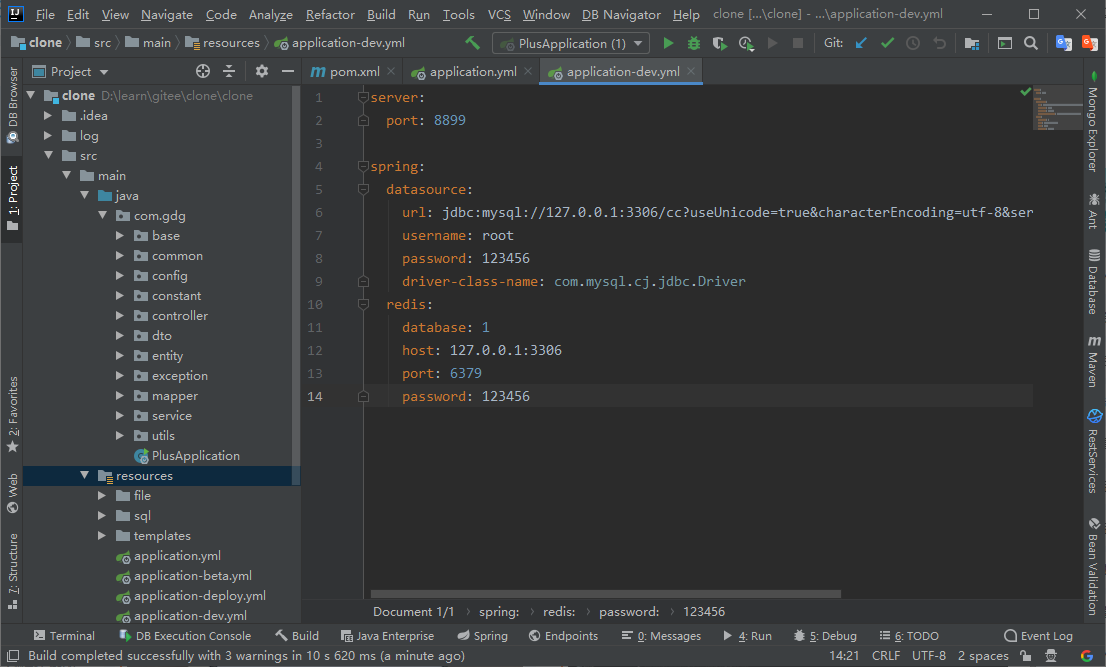The width and height of the screenshot is (1106, 667).
Task: Toggle the 2: Favorites tool window
Action: click(x=13, y=415)
